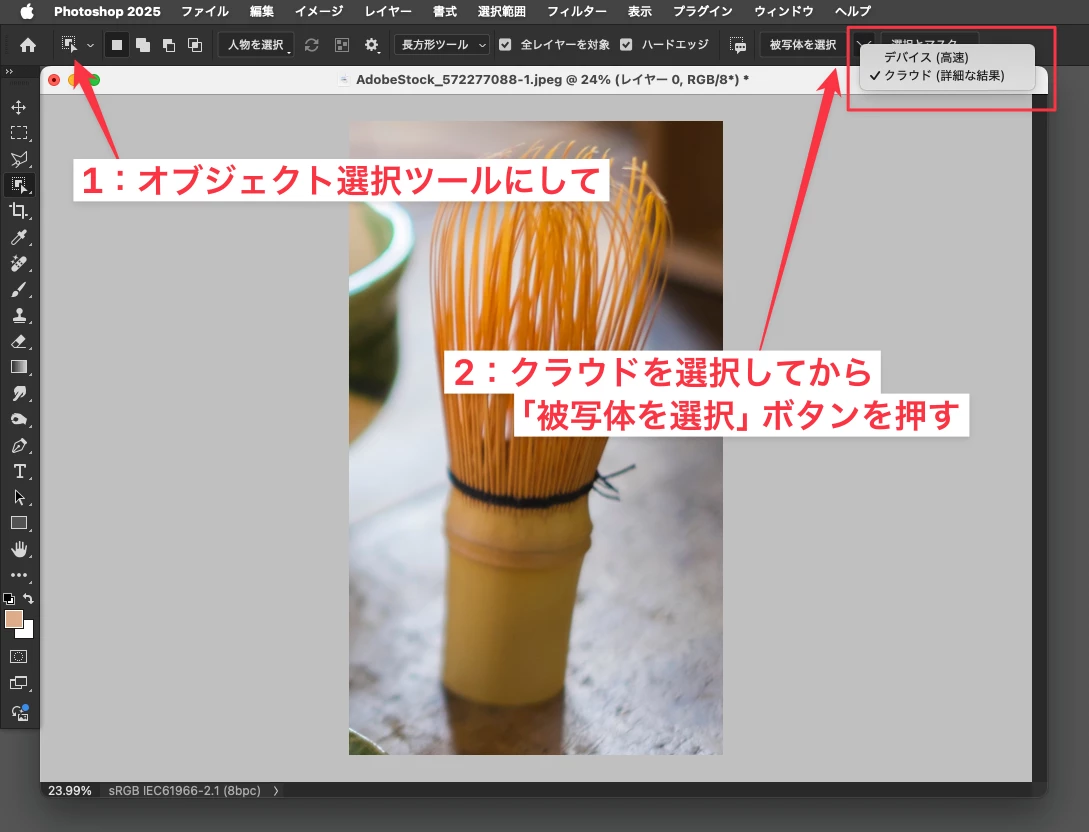Open the ファイル menu
Screen dimensions: 1089x832
205,11
